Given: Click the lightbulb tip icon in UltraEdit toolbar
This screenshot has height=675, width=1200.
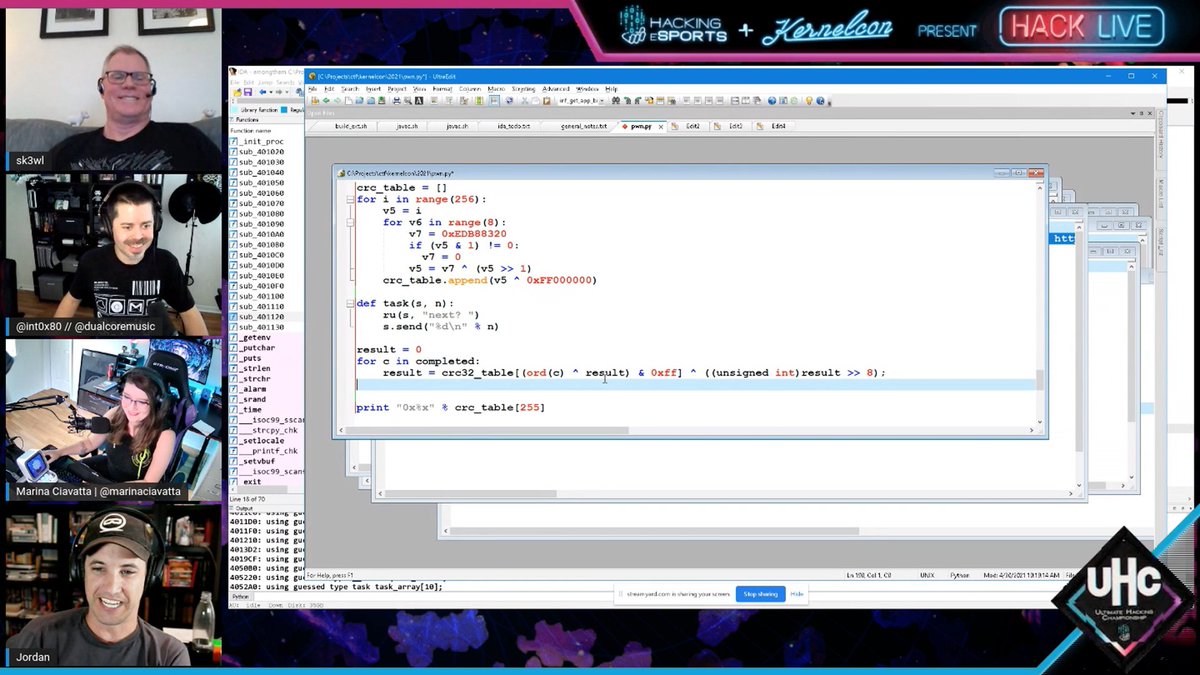Looking at the screenshot, I should coord(809,100).
